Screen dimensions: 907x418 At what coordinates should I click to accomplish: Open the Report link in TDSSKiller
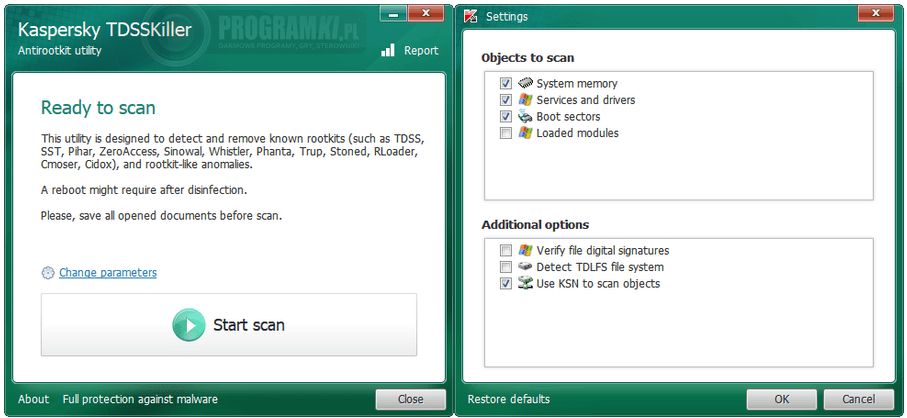[421, 50]
